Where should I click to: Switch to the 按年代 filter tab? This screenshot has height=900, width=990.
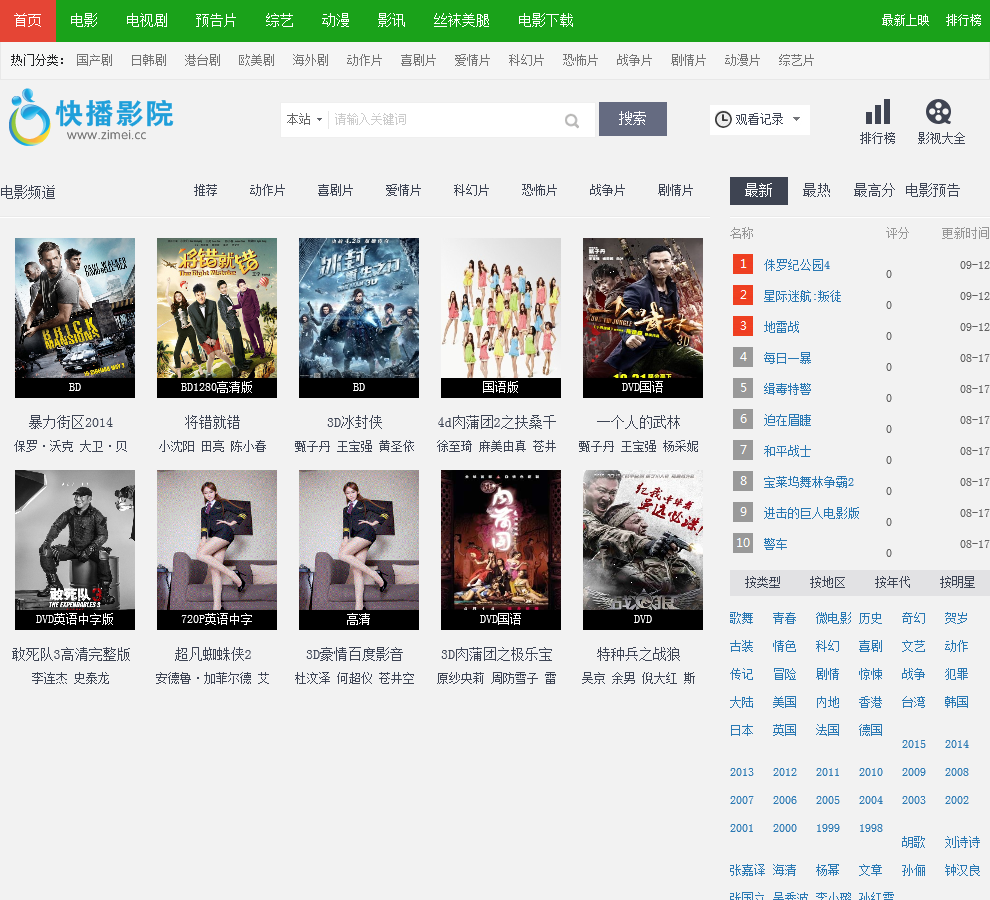click(893, 582)
